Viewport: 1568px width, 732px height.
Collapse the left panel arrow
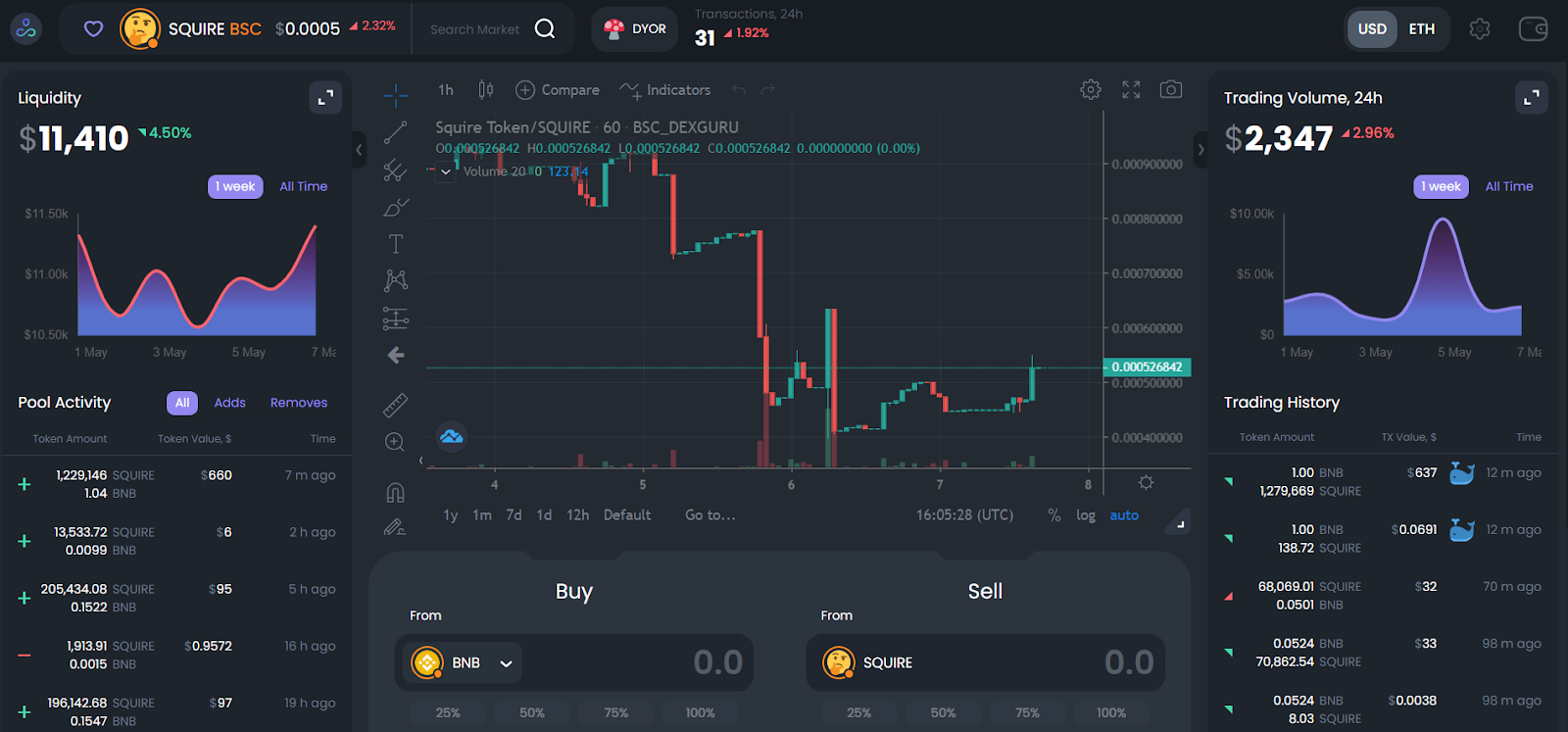pos(359,150)
